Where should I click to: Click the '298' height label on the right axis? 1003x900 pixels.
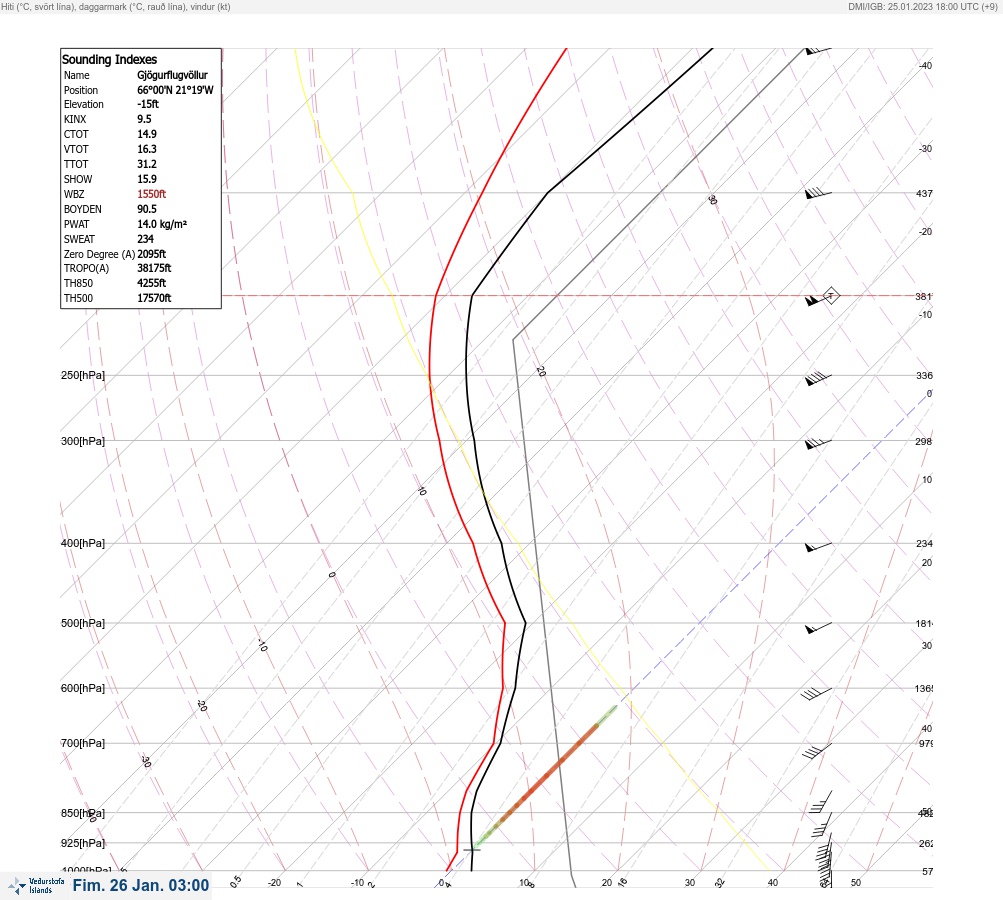tap(924, 441)
